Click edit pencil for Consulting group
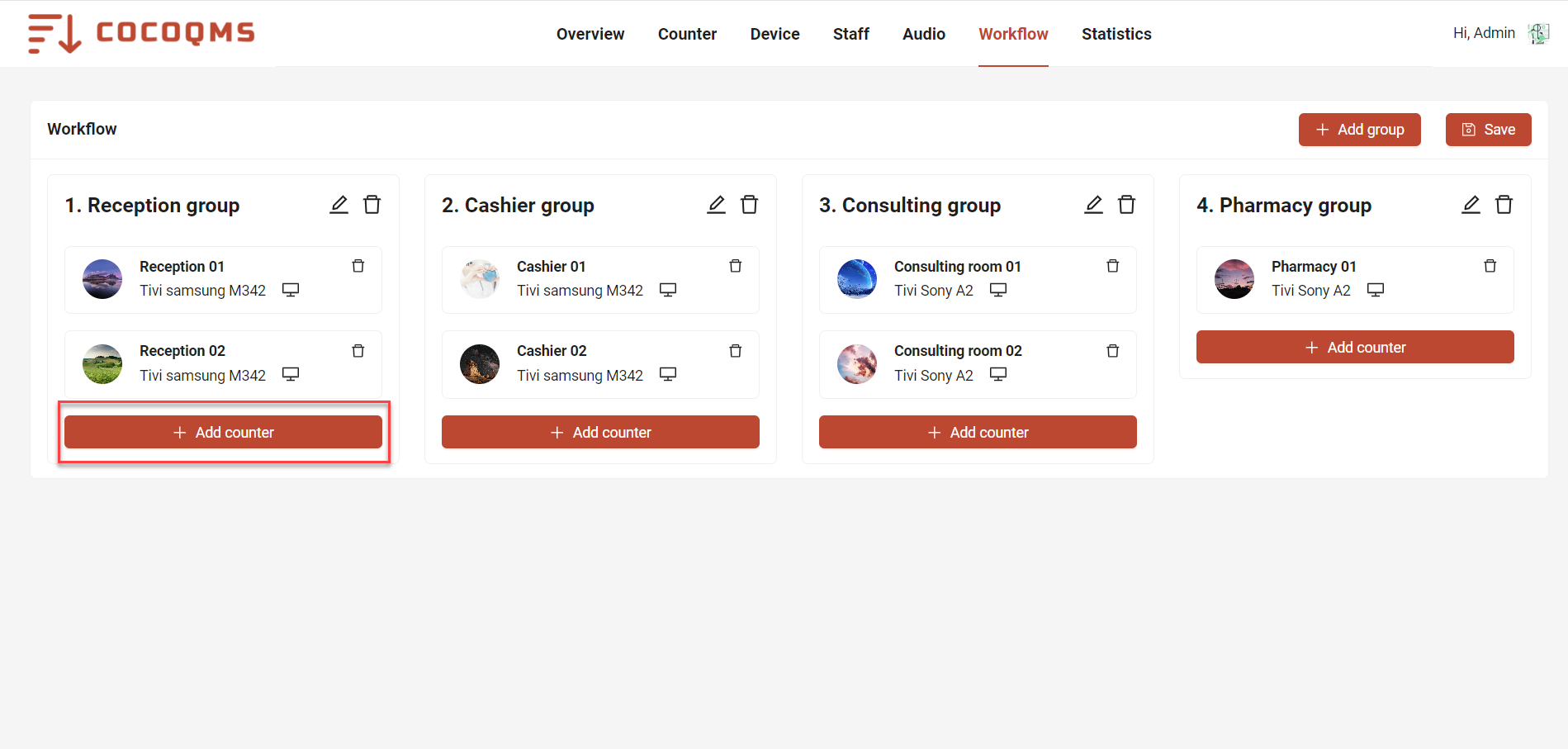 pyautogui.click(x=1094, y=205)
